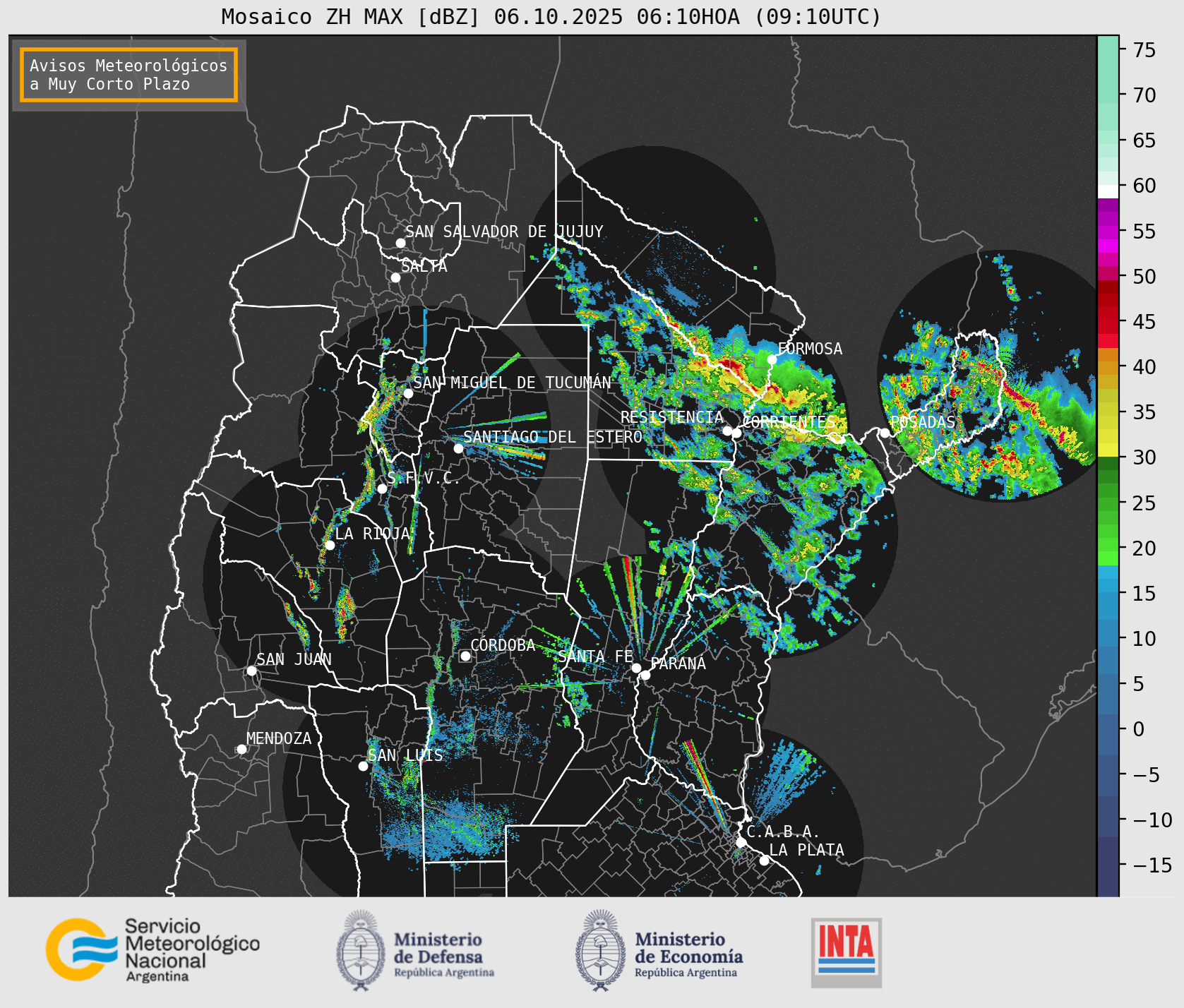This screenshot has height=1008, width=1184.
Task: Click the Ministerio de Economía logo
Action: pyautogui.click(x=659, y=951)
